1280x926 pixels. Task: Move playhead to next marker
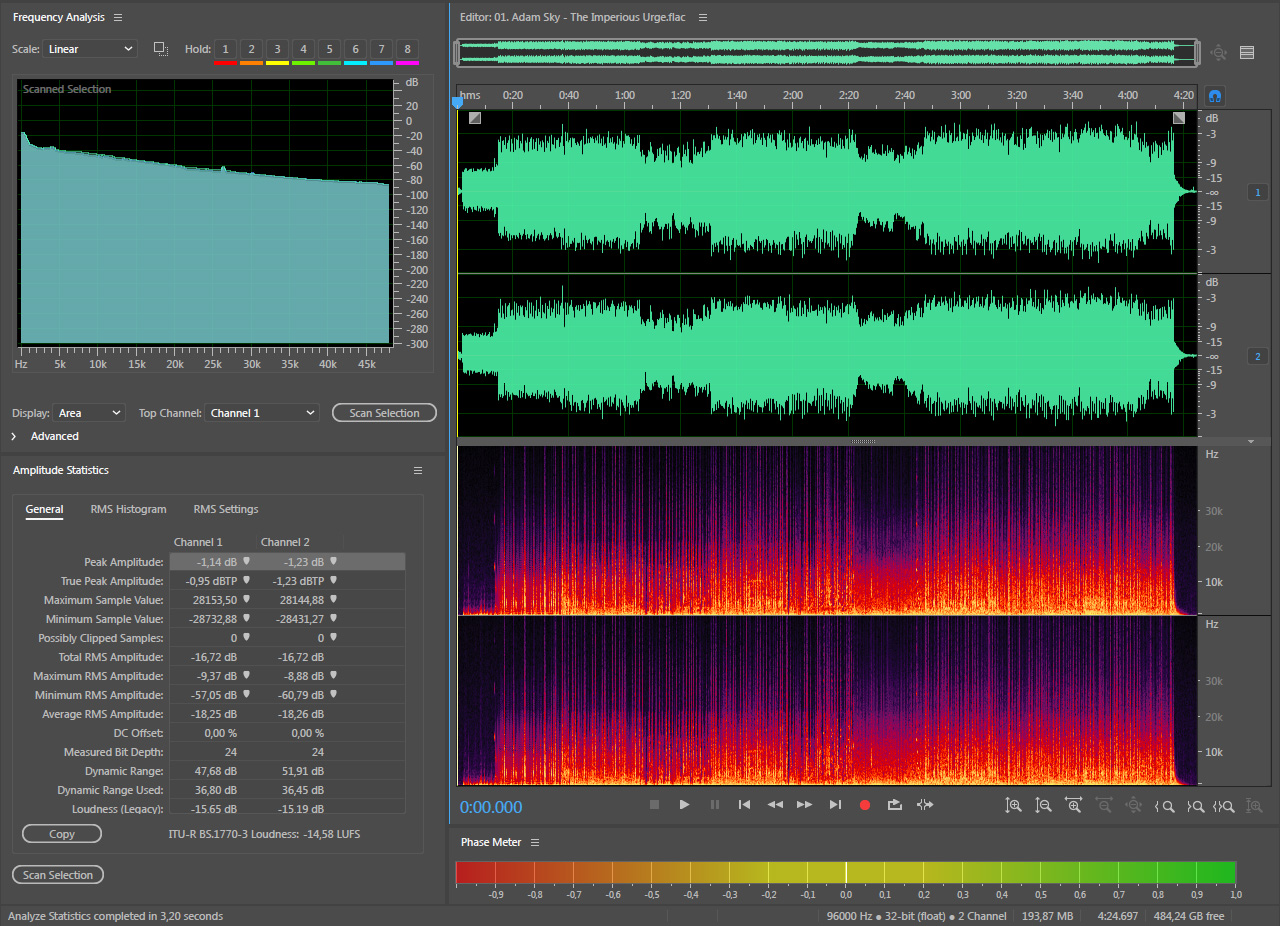pos(835,804)
